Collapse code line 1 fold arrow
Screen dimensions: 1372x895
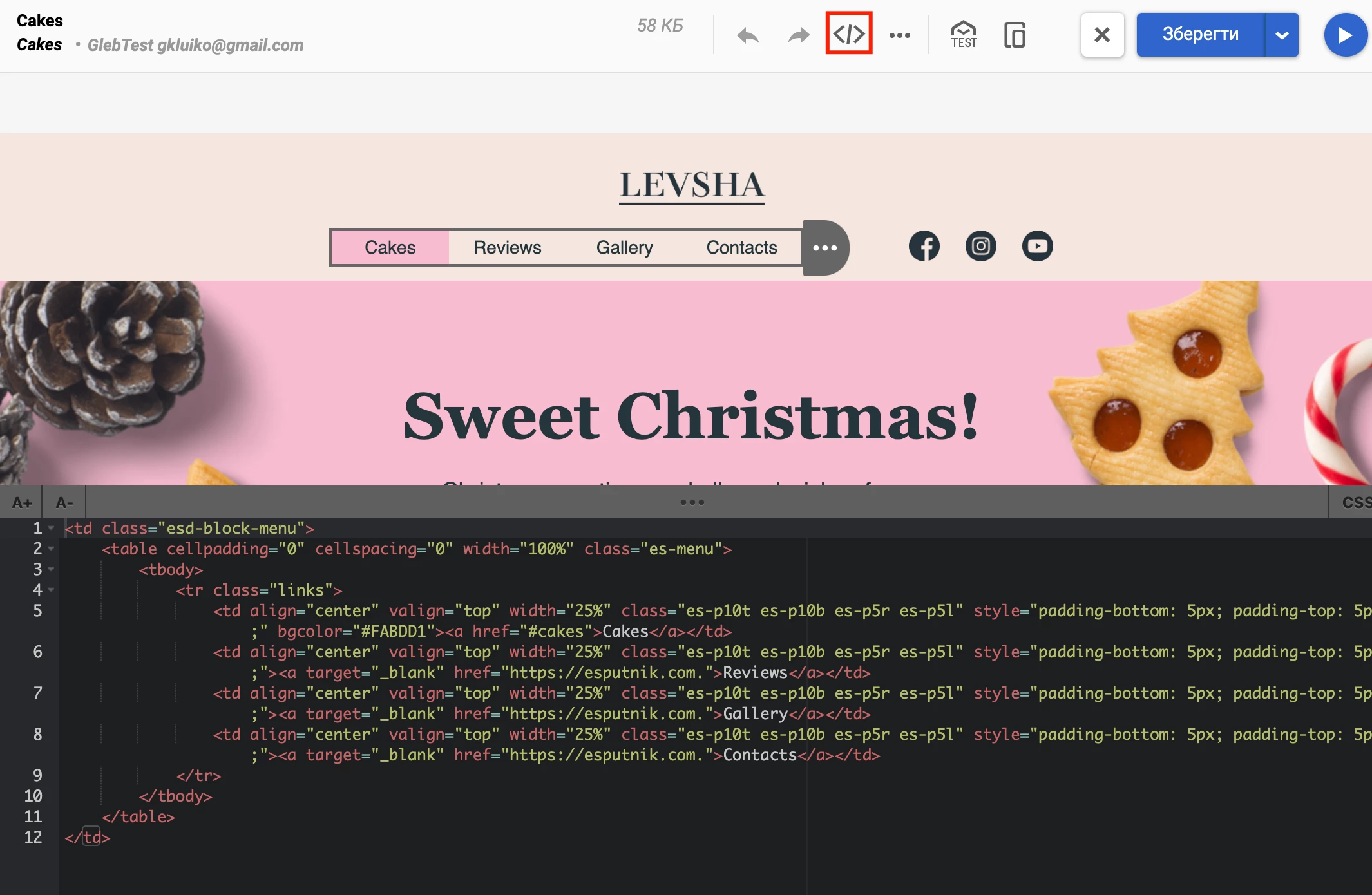pyautogui.click(x=51, y=528)
